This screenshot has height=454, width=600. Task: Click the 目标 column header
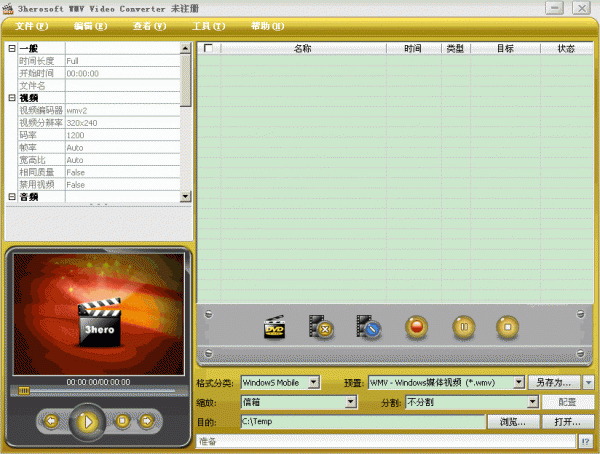tap(505, 48)
